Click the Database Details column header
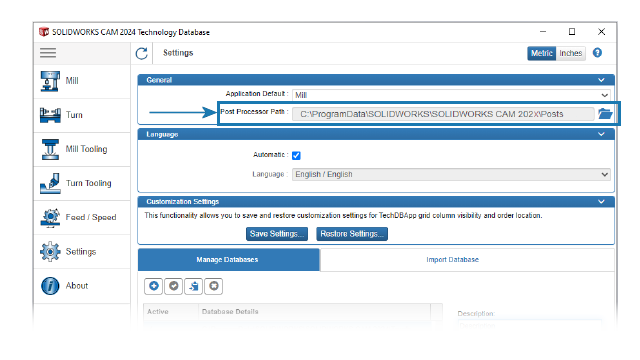 pos(314,311)
